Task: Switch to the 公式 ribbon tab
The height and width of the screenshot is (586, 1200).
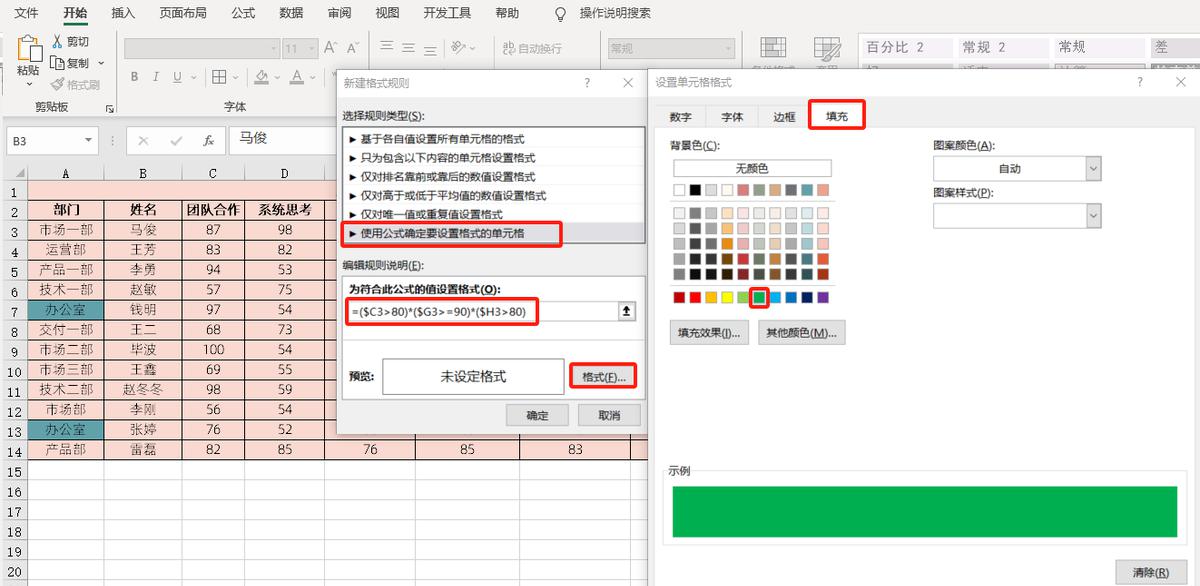Action: 243,13
